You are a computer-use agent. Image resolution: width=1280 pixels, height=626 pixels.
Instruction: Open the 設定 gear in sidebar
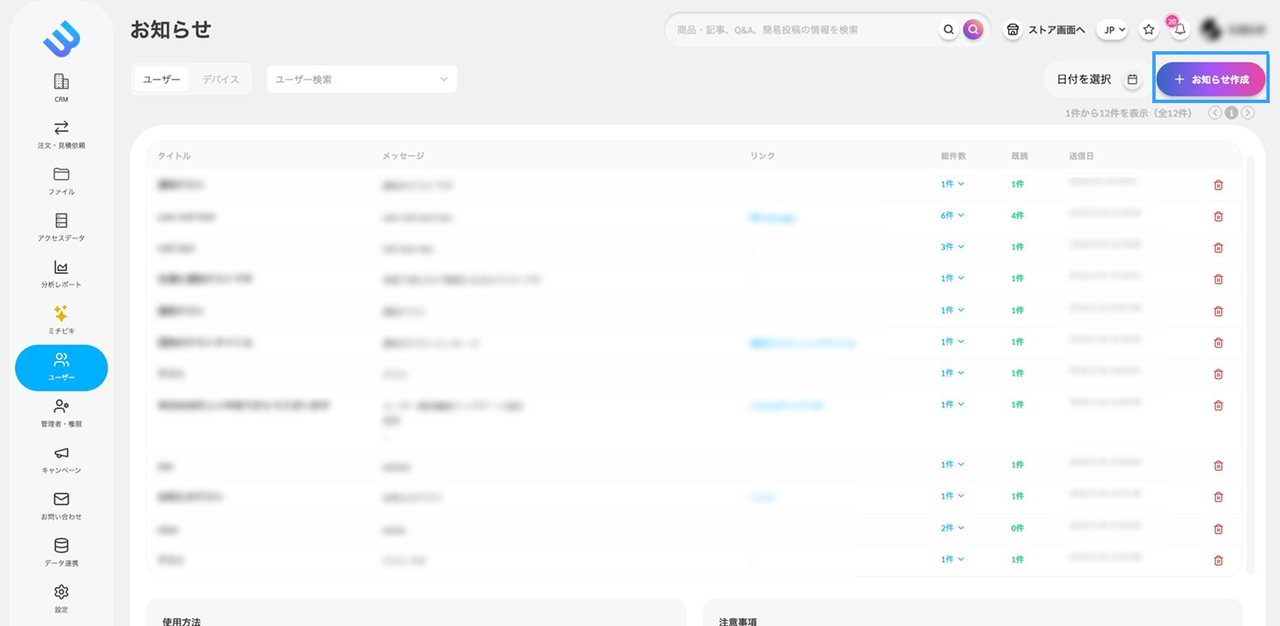(x=61, y=597)
